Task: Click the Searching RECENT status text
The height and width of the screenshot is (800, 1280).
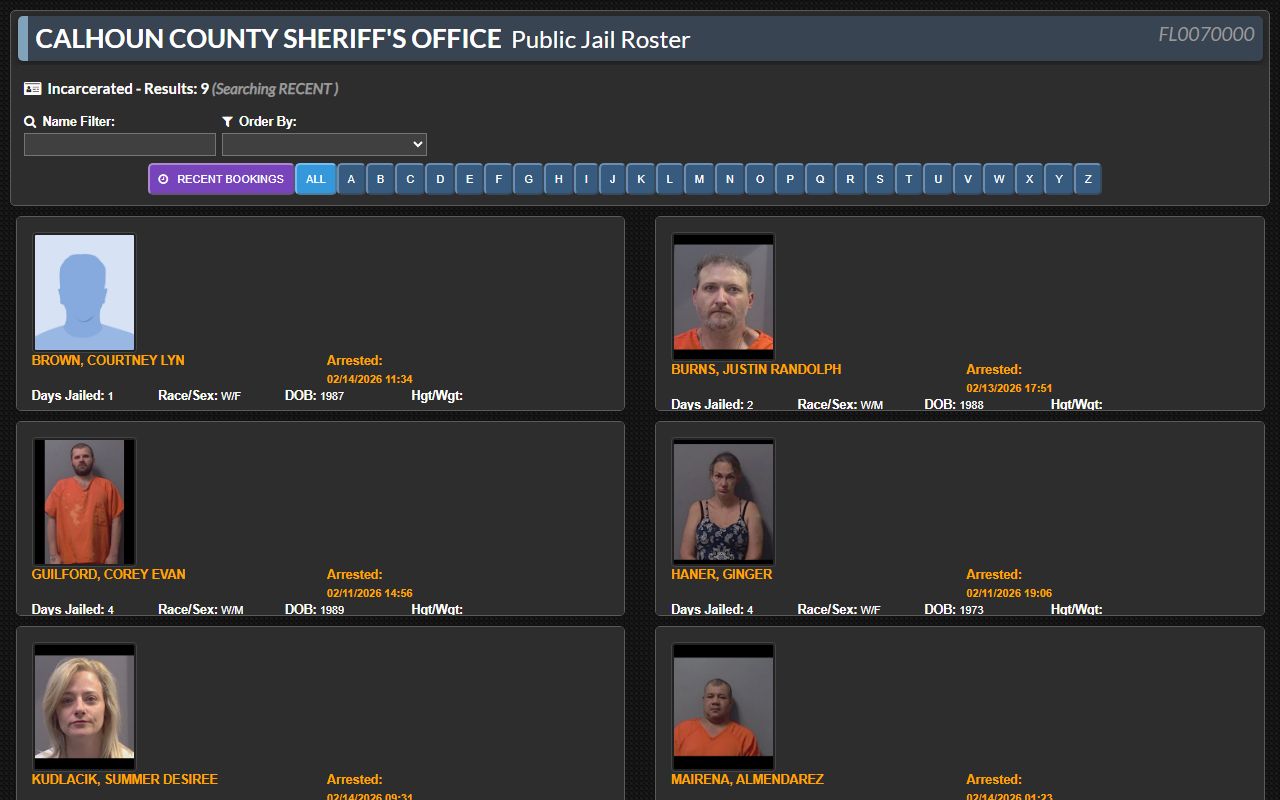Action: click(275, 89)
